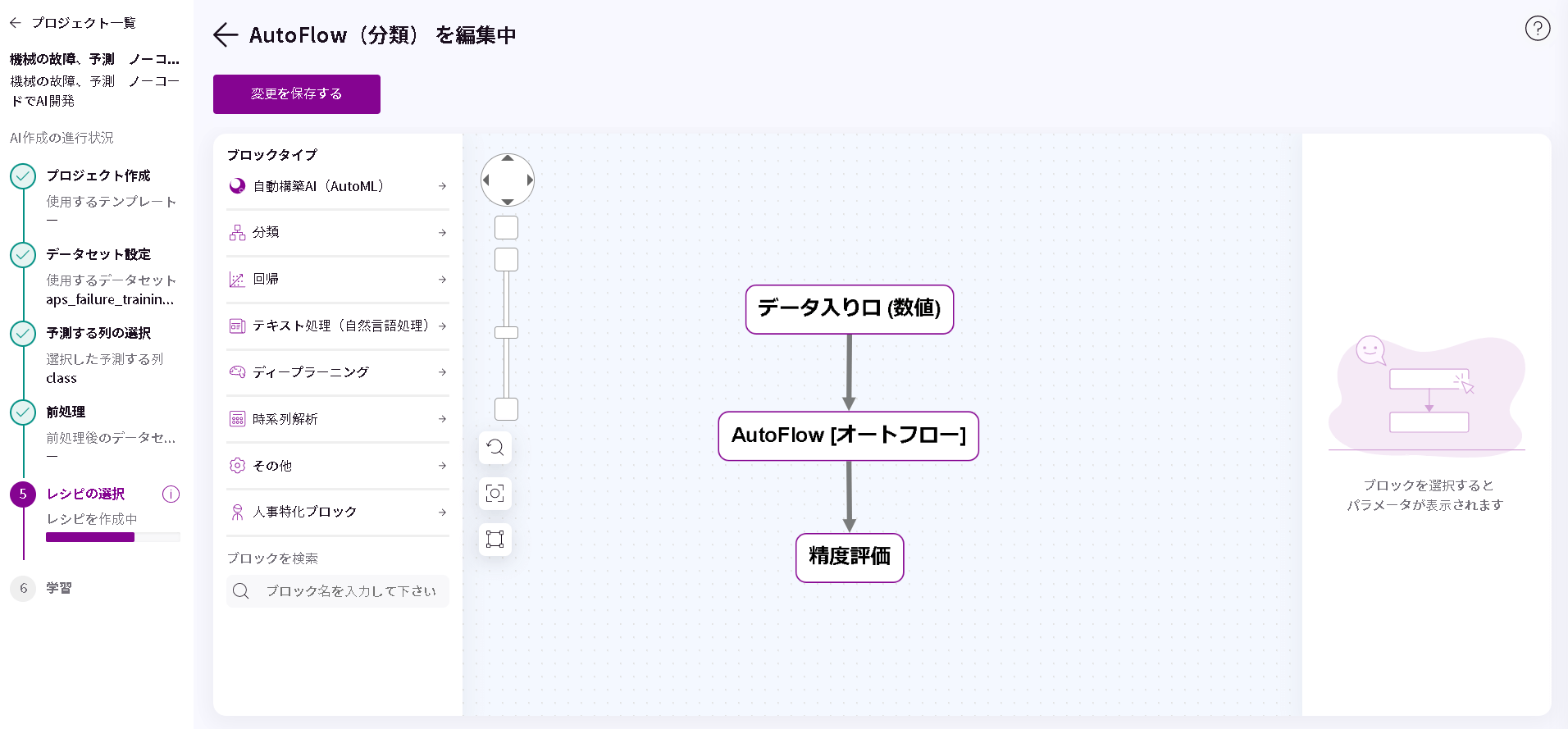Select the 回帰 block type
The image size is (1568, 729).
coord(338,280)
